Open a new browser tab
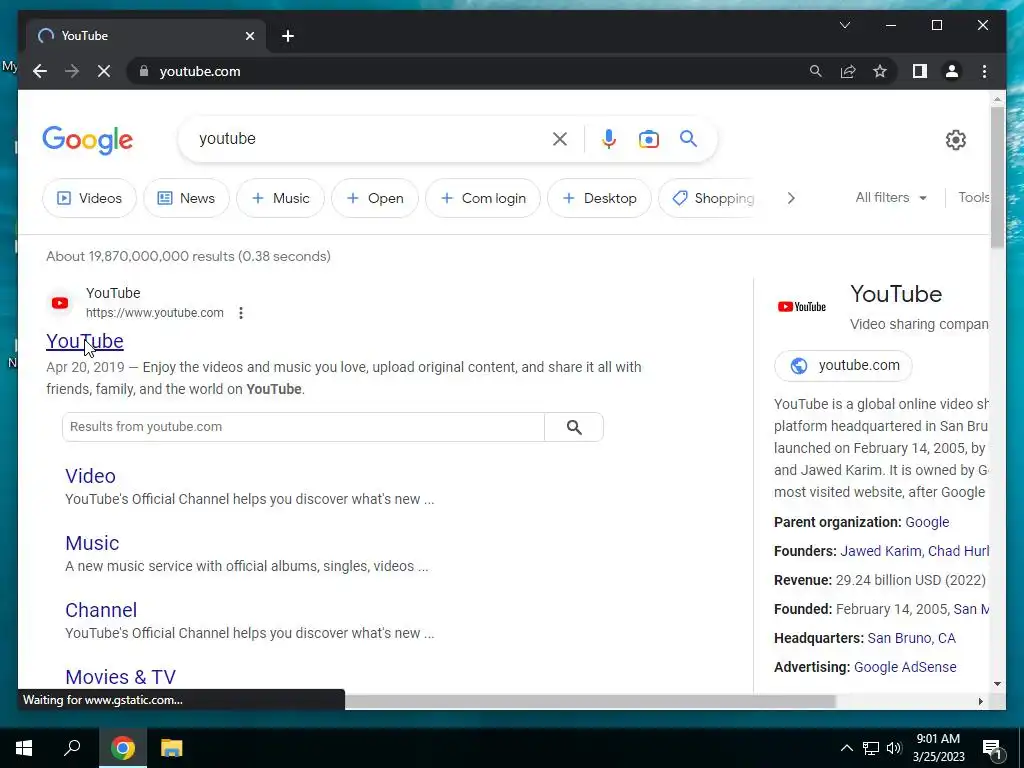Image resolution: width=1024 pixels, height=768 pixels. pyautogui.click(x=288, y=36)
